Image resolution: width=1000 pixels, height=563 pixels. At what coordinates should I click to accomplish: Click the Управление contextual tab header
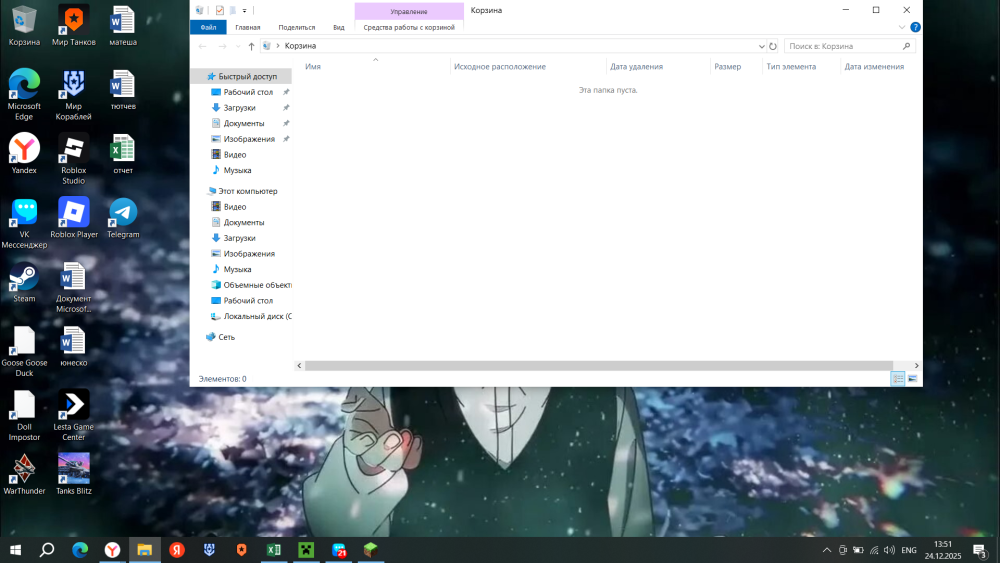[409, 11]
